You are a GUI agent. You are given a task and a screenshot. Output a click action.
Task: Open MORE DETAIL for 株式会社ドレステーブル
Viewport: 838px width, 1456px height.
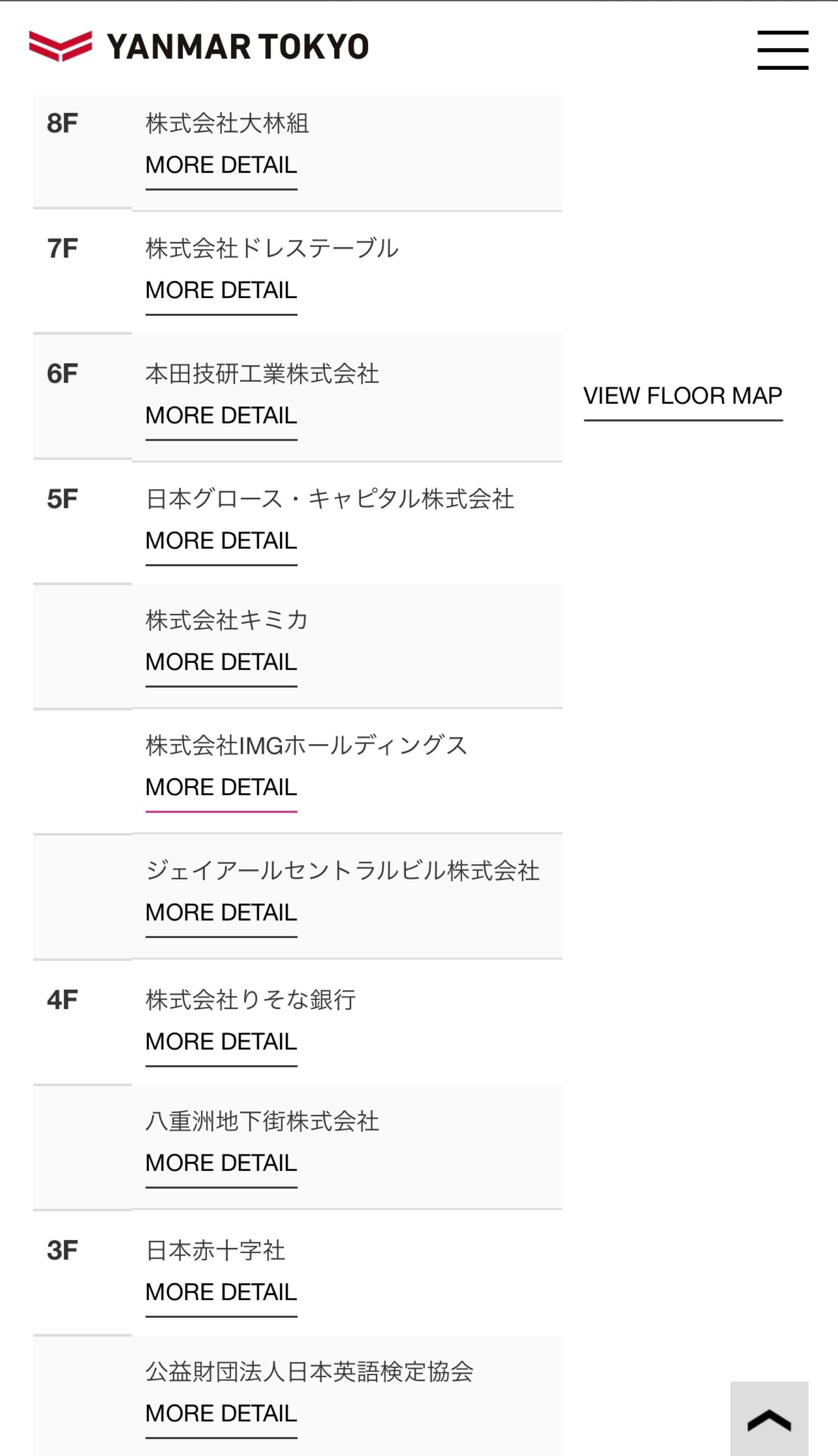click(221, 290)
